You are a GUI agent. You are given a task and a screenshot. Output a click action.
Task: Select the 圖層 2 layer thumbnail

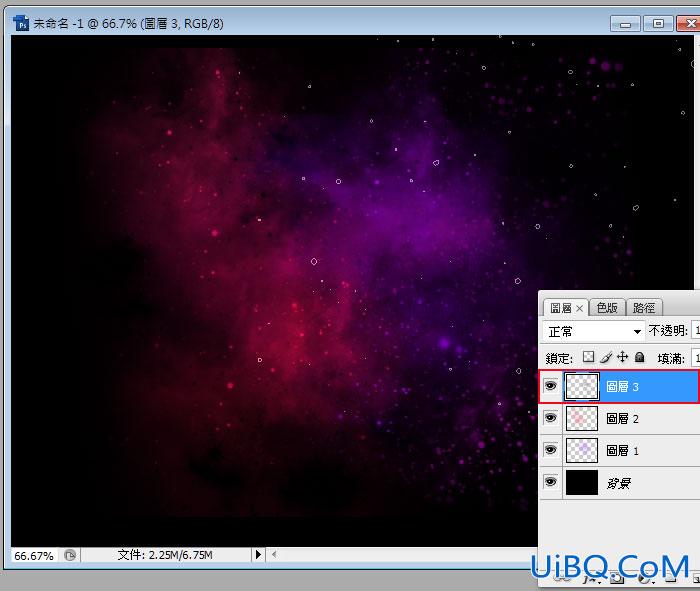(582, 418)
